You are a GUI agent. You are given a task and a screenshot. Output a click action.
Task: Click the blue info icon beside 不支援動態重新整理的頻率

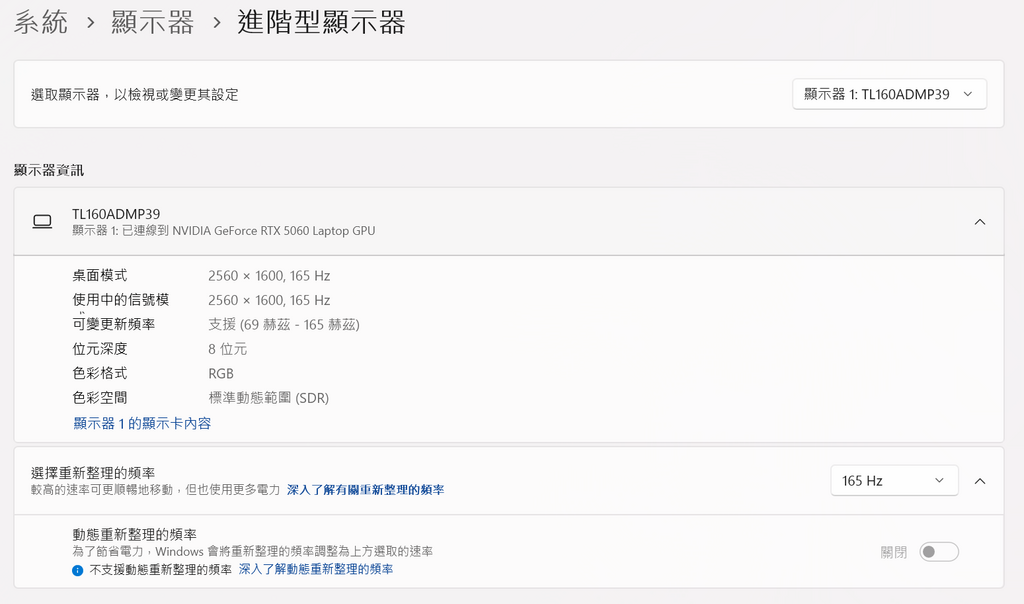tap(78, 571)
